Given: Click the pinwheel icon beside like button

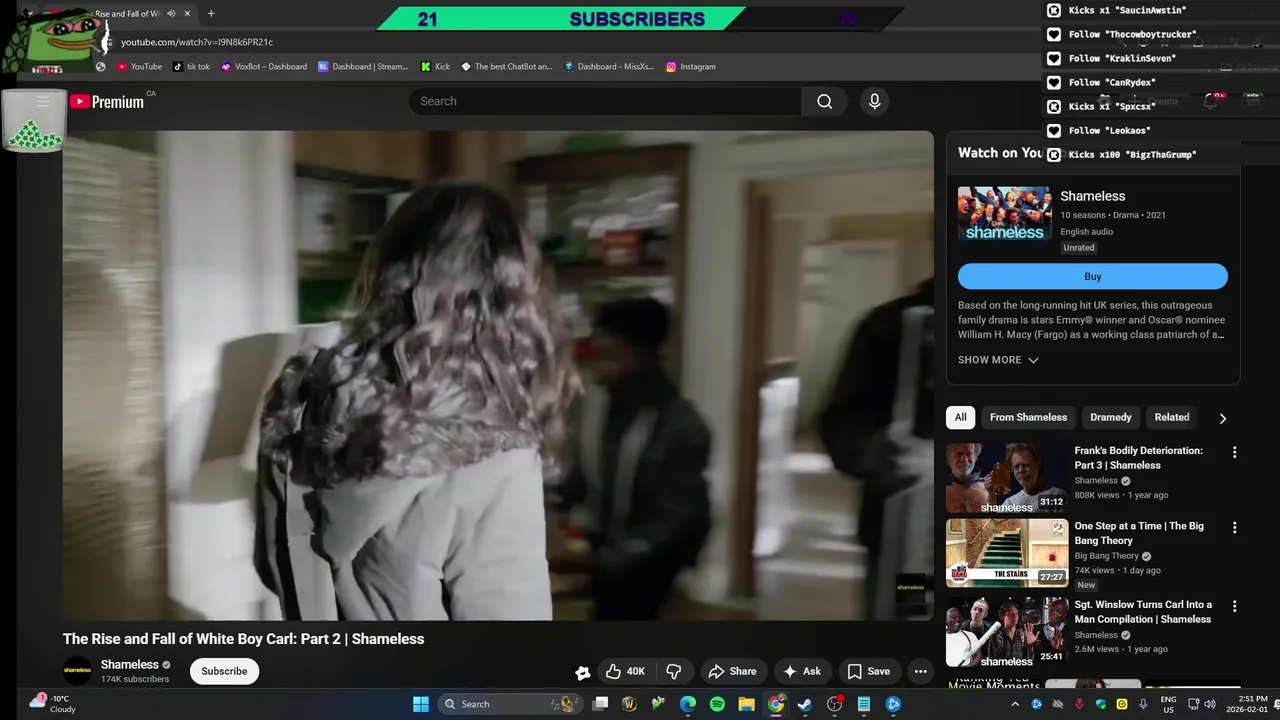Looking at the screenshot, I should (582, 672).
